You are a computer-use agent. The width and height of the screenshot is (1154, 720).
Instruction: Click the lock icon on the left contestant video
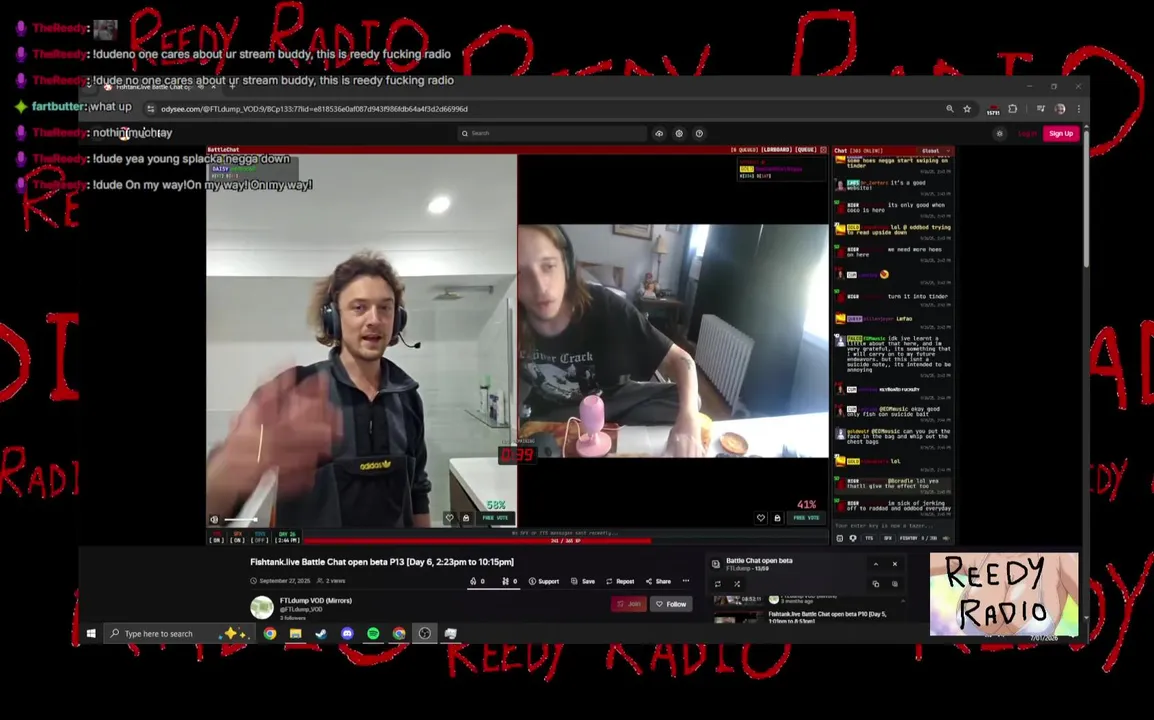tap(466, 518)
